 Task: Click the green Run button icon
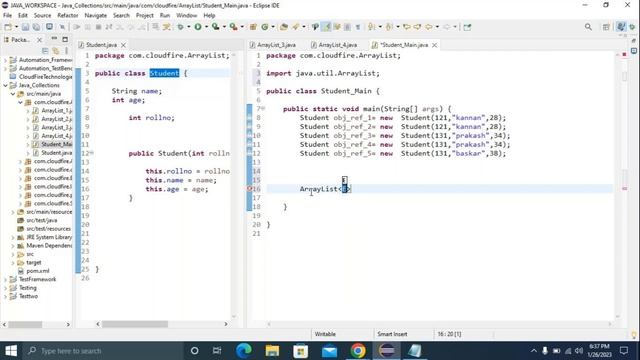tap(198, 27)
